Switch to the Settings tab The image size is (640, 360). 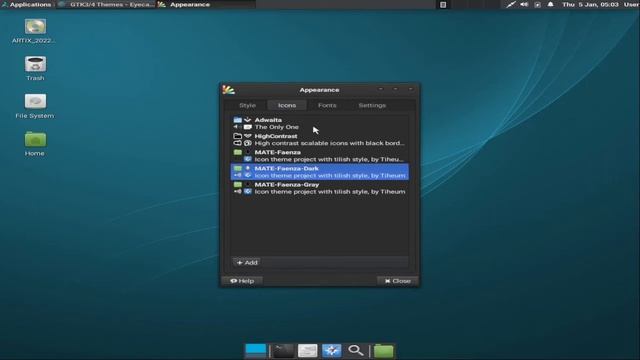(372, 105)
